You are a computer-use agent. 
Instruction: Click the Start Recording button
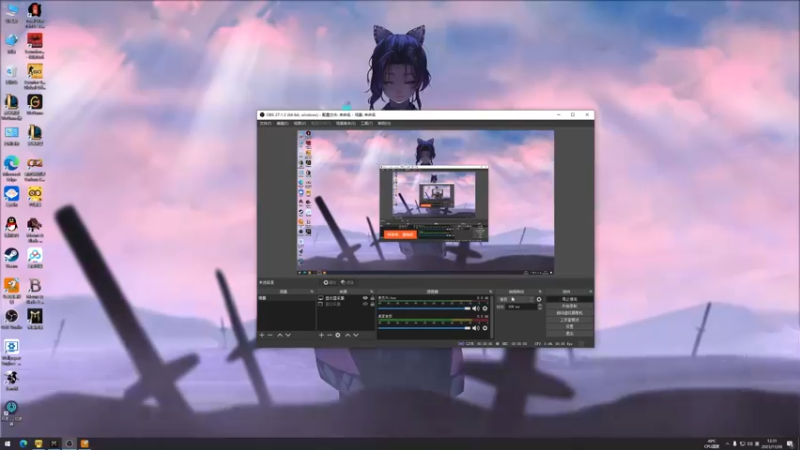pos(569,306)
